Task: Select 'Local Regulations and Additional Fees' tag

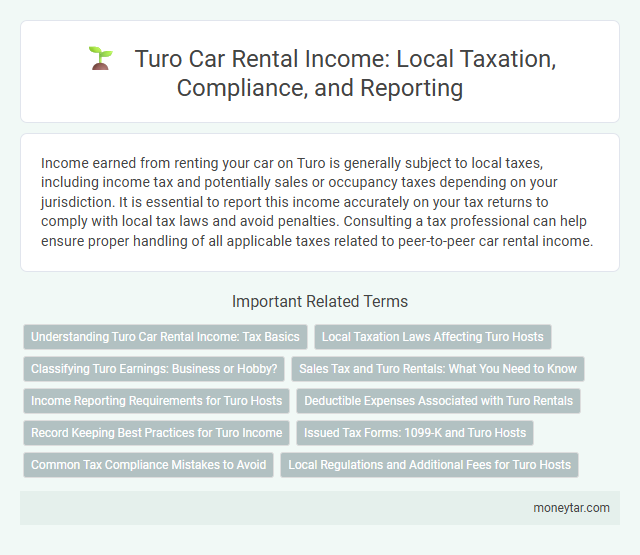Action: (x=429, y=465)
